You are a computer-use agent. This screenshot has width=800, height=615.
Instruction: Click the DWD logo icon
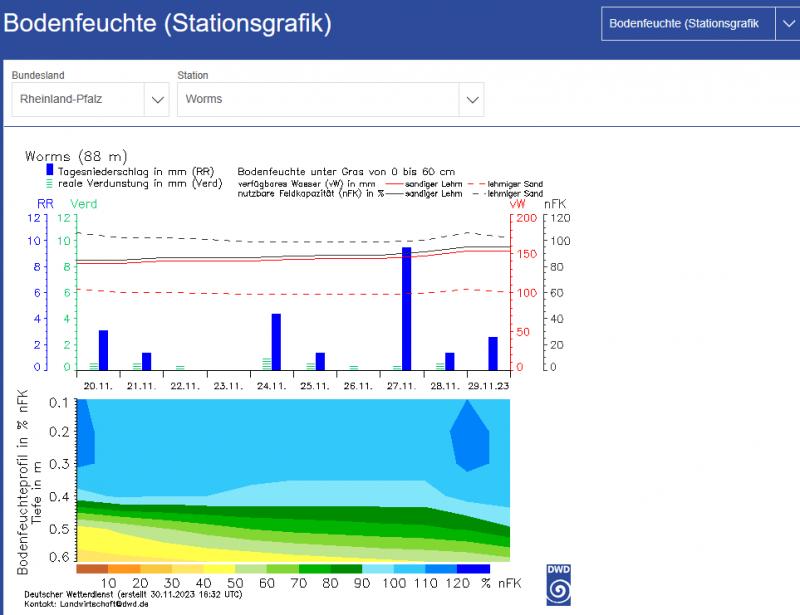[x=559, y=585]
